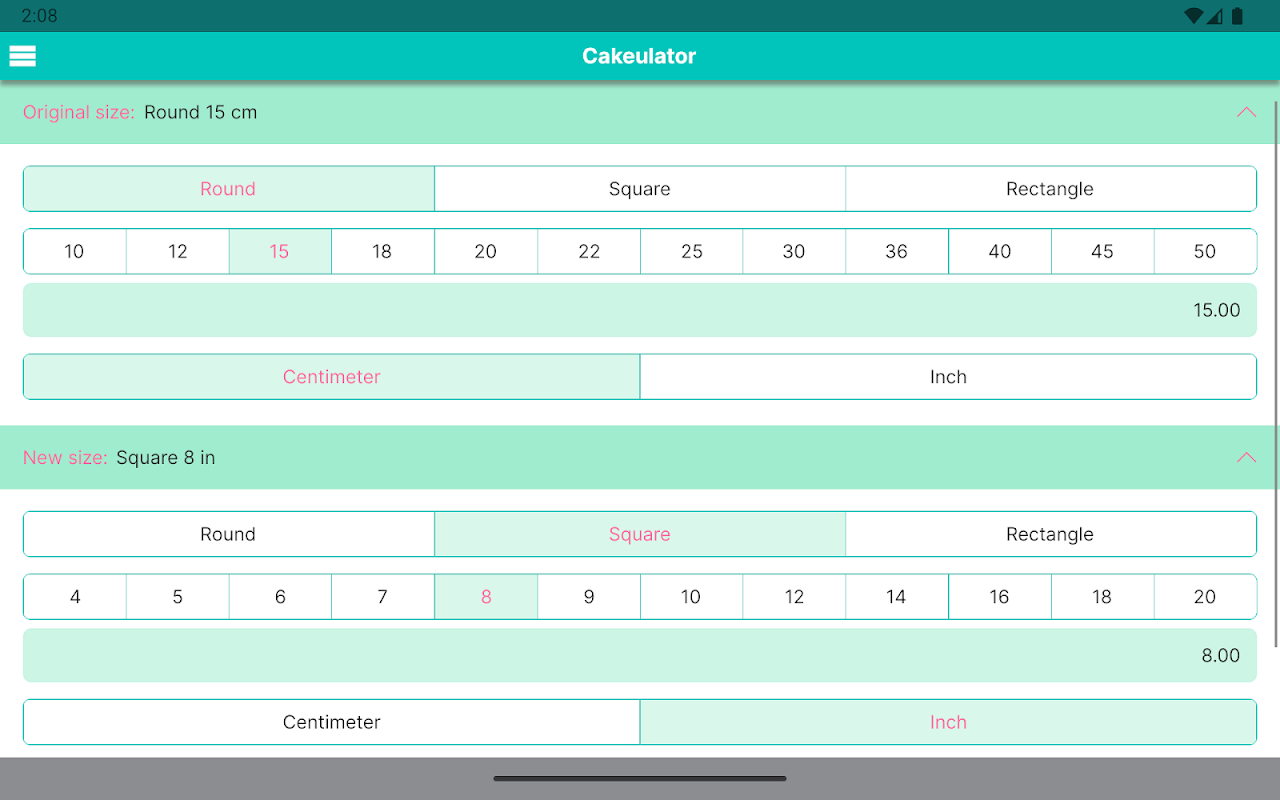Pick 40 in original size presets

[x=1000, y=251]
